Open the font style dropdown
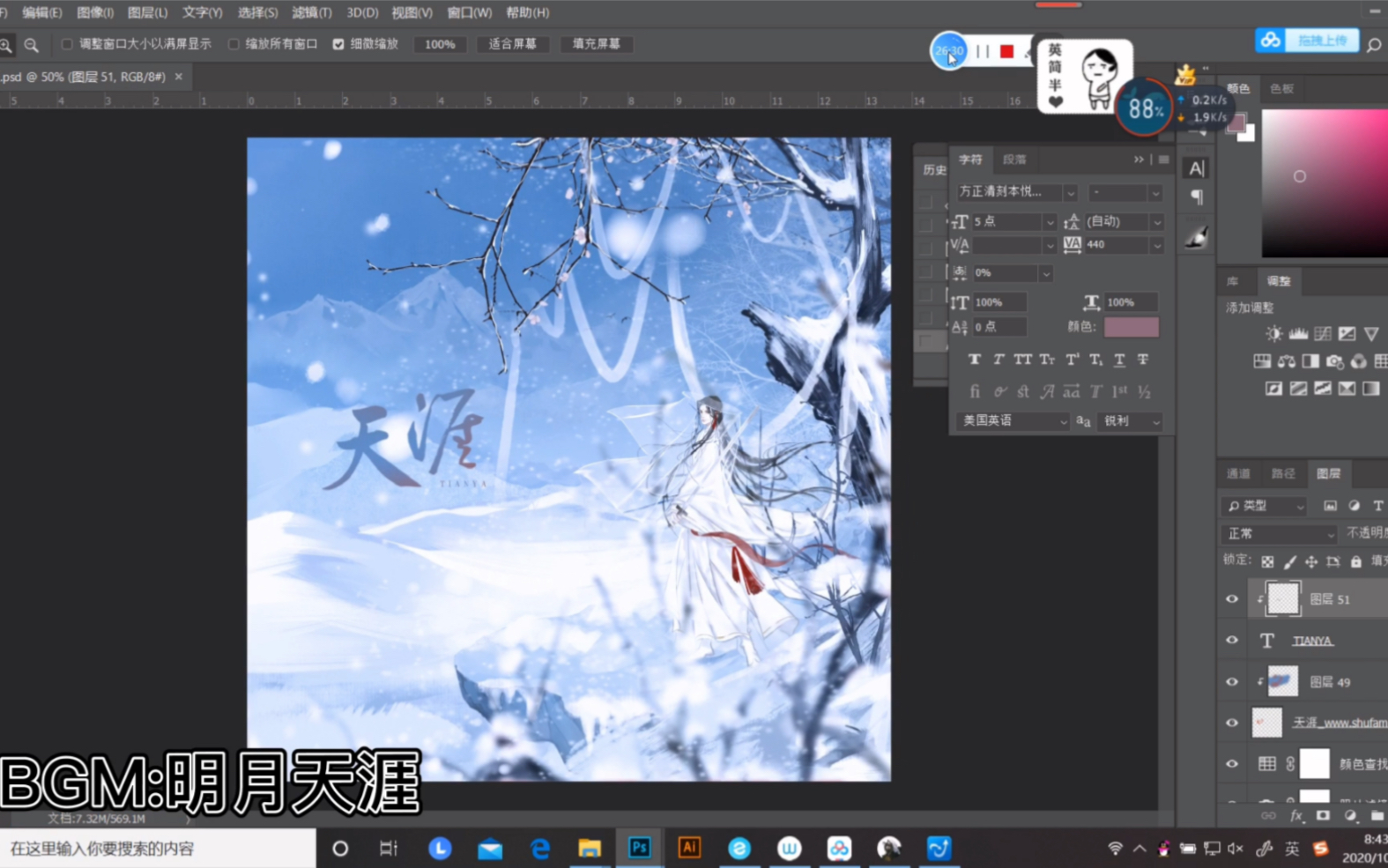This screenshot has height=868, width=1388. coord(1155,192)
